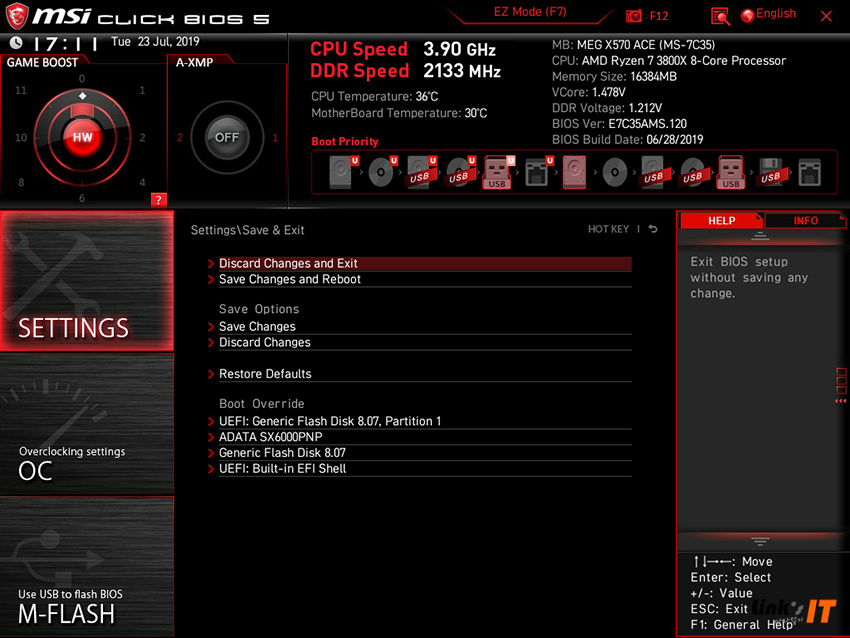This screenshot has width=850, height=638.
Task: Take a screenshot with the F12 camera icon
Action: click(633, 16)
